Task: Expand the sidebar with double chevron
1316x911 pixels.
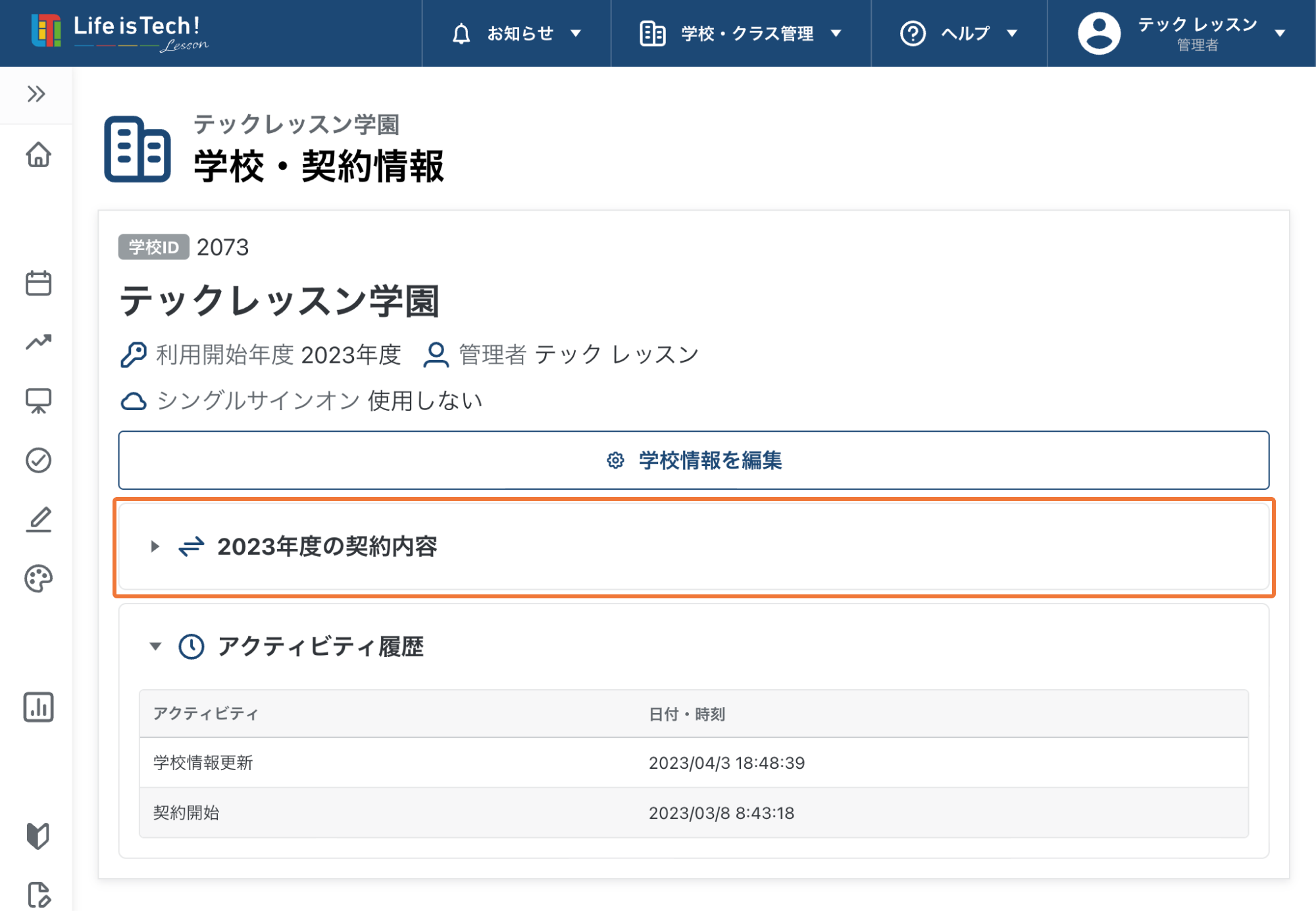Action: point(36,94)
